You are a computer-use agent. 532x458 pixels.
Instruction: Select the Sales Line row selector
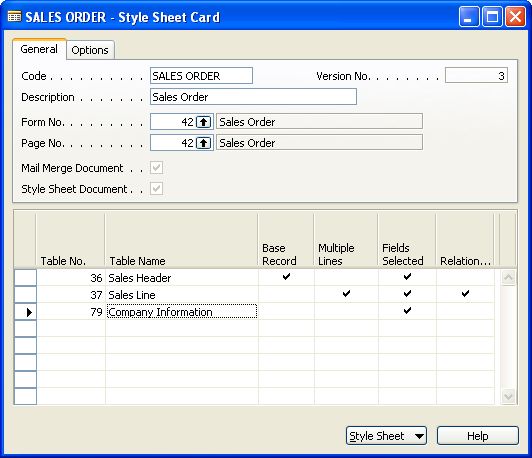pyautogui.click(x=25, y=294)
